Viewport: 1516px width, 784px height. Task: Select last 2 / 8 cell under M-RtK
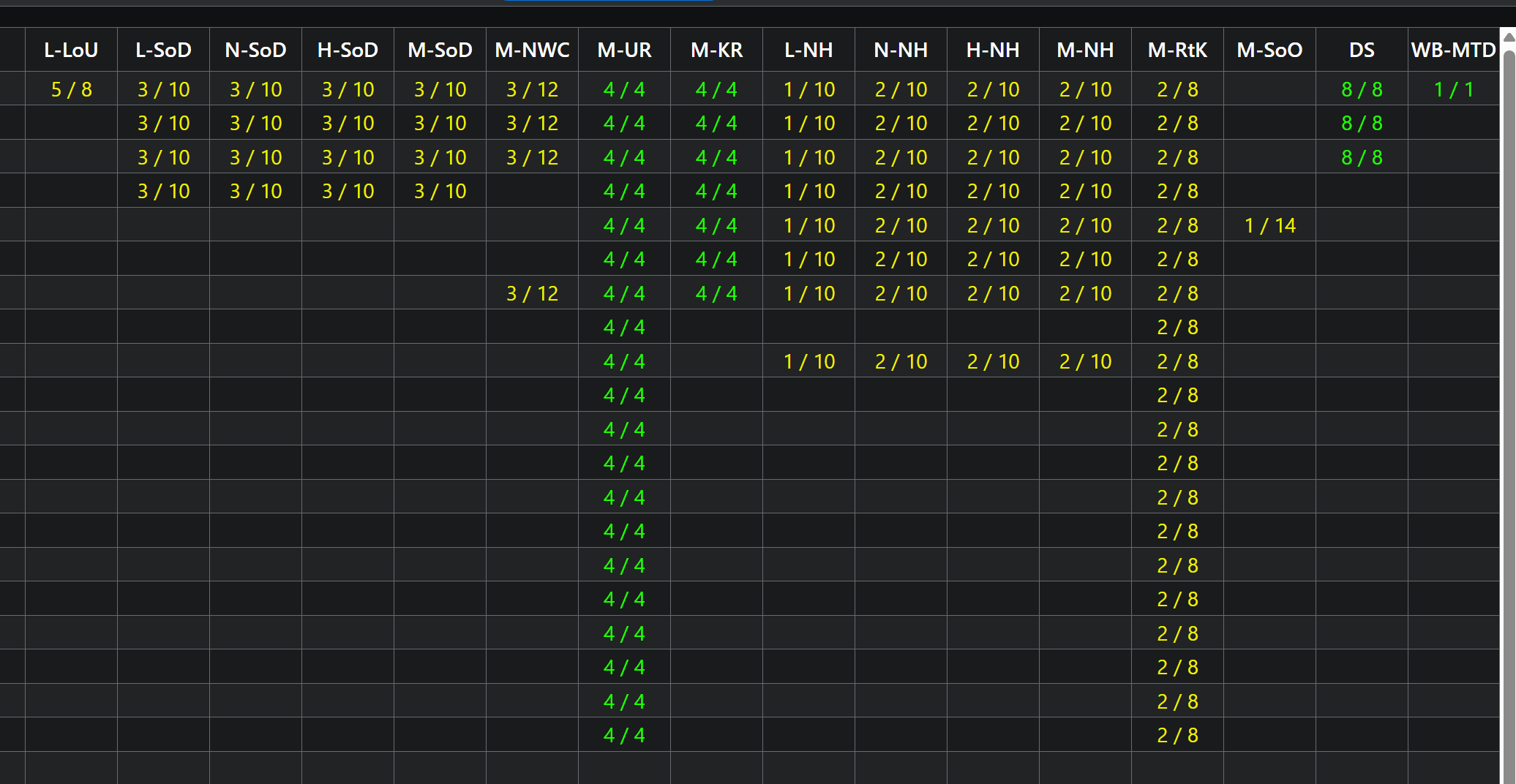(x=1177, y=735)
